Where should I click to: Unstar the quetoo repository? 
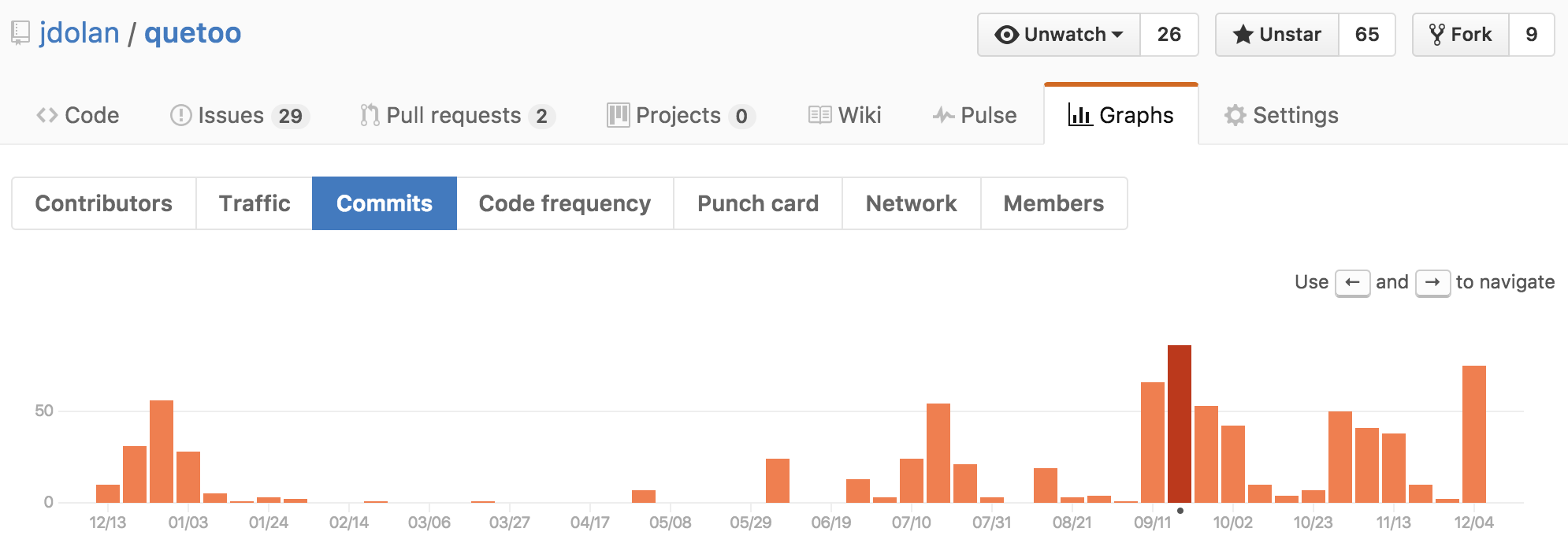coord(1277,35)
